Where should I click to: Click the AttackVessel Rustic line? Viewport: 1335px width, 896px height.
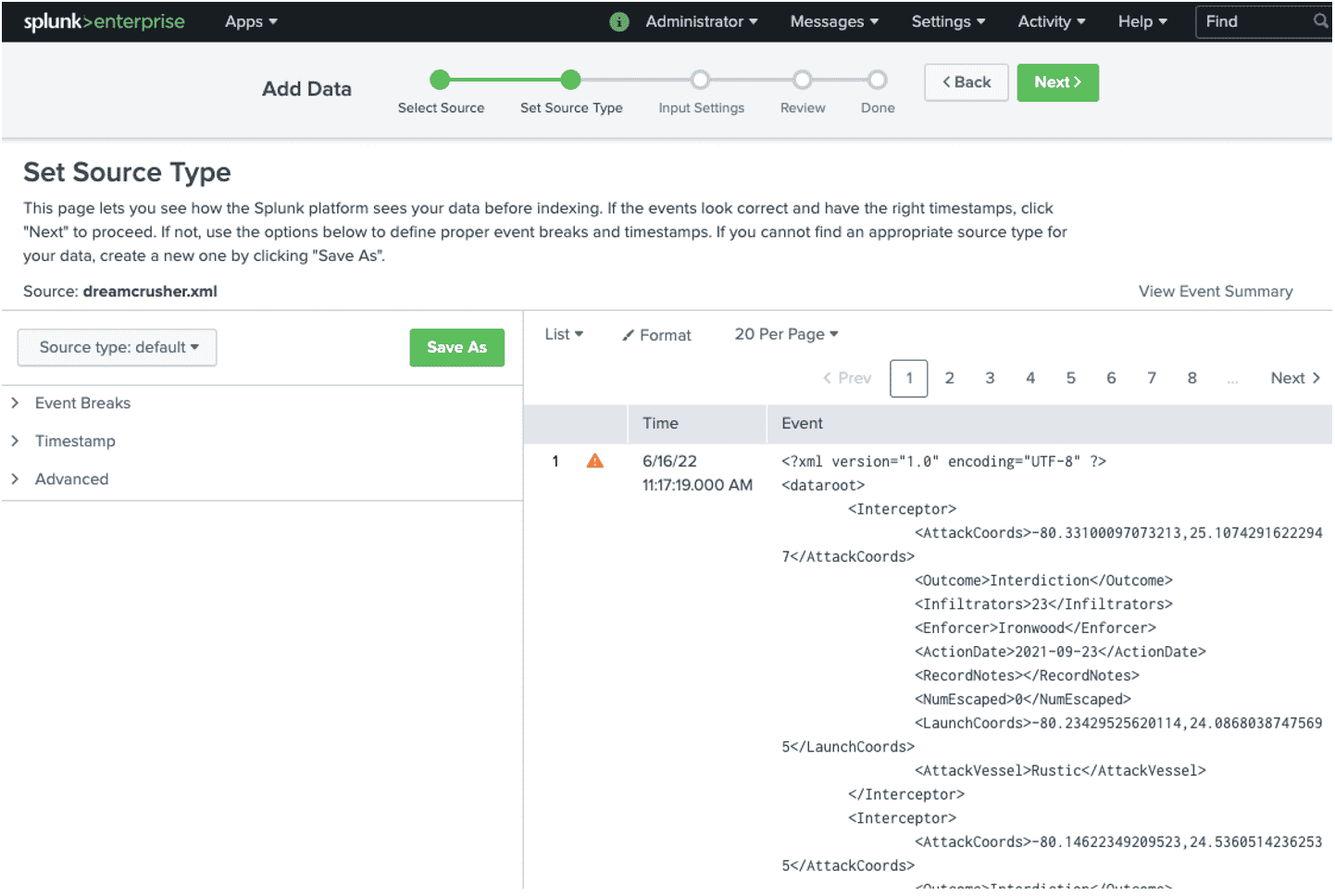click(1060, 770)
